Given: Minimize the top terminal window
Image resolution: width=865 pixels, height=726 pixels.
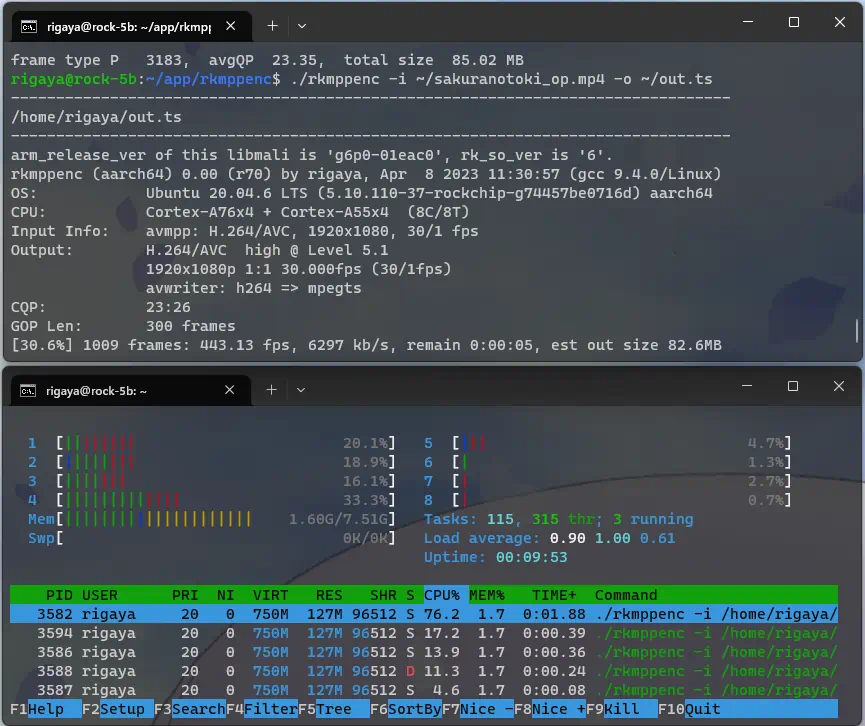Looking at the screenshot, I should click(x=748, y=22).
